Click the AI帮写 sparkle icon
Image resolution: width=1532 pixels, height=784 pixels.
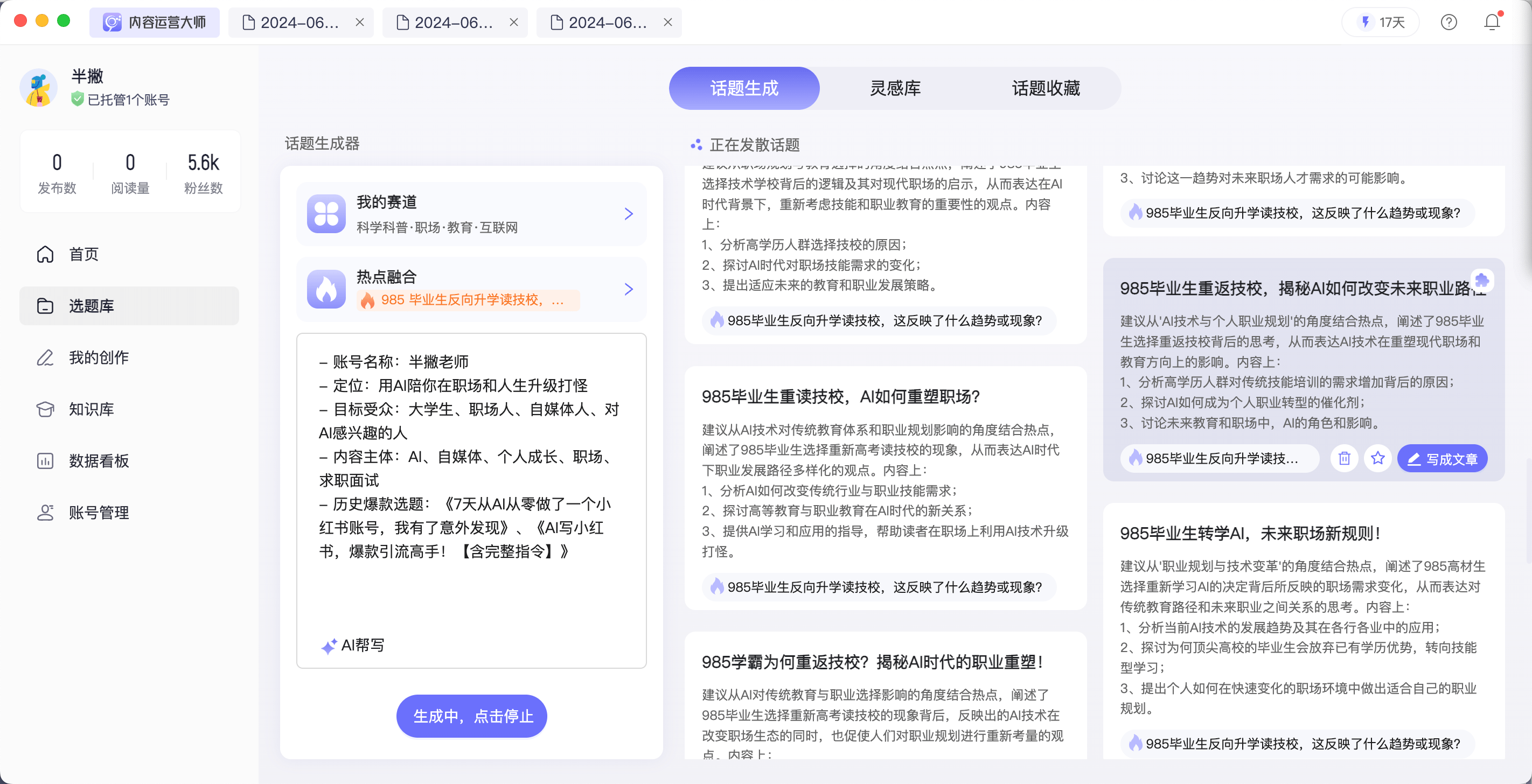coord(329,646)
